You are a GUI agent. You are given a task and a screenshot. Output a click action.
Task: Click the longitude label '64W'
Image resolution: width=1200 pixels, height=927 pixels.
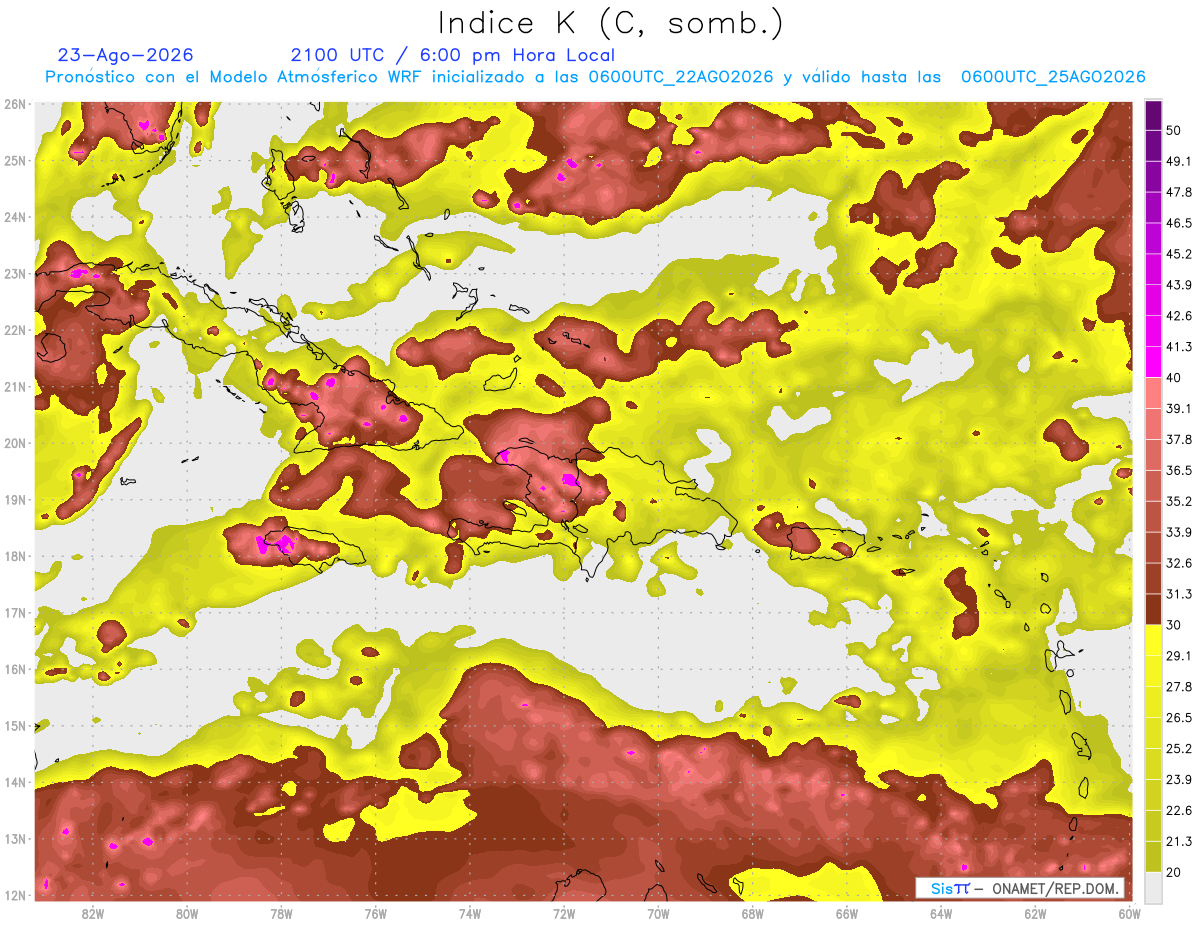pos(941,914)
